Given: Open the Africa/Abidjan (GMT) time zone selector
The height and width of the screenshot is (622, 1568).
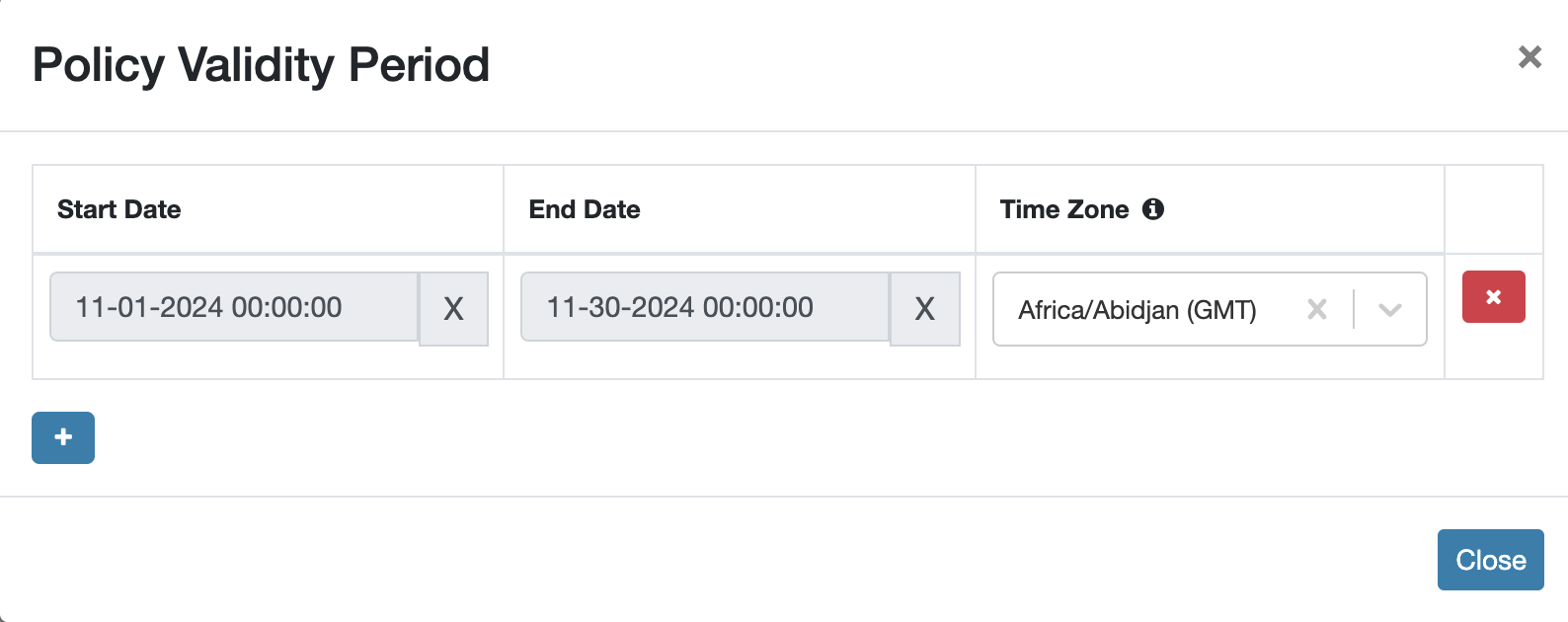Looking at the screenshot, I should (x=1137, y=310).
